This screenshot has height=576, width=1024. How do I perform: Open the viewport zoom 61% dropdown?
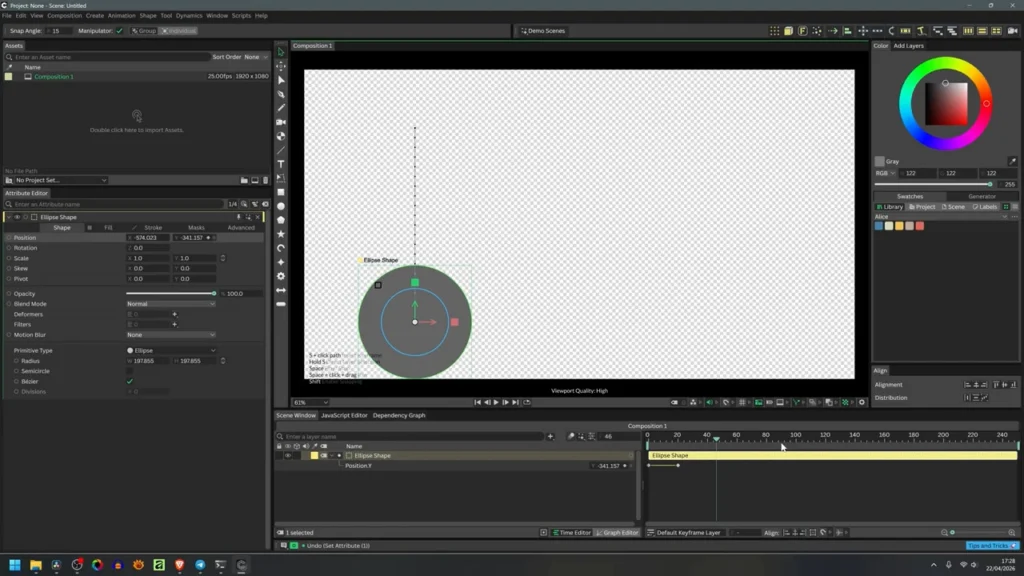coord(310,402)
